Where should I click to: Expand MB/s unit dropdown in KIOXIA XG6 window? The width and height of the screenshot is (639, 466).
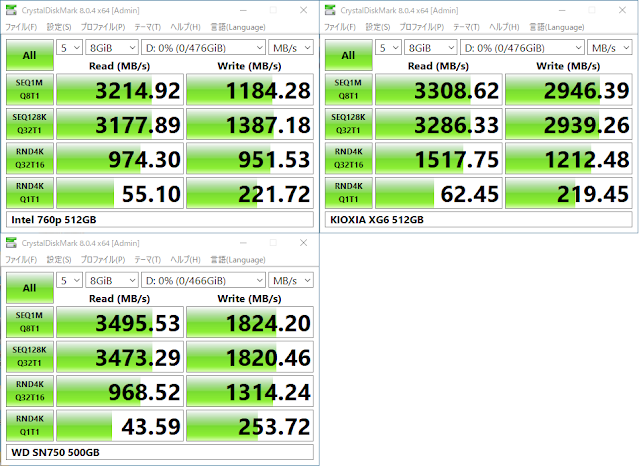click(x=610, y=48)
